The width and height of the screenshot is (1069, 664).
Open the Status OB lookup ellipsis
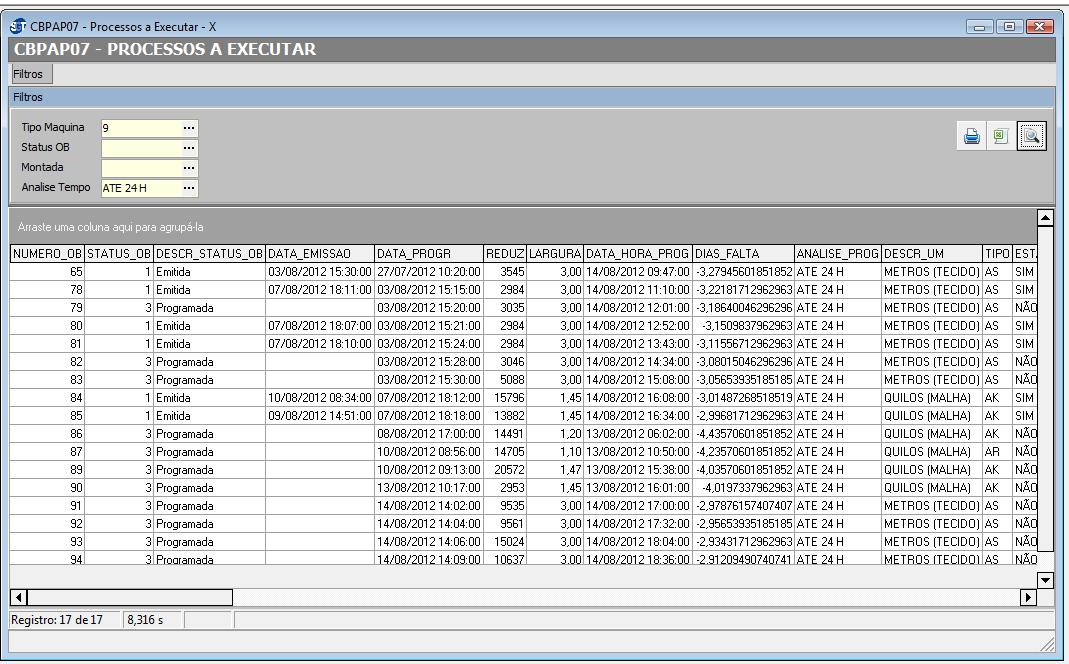pos(189,148)
